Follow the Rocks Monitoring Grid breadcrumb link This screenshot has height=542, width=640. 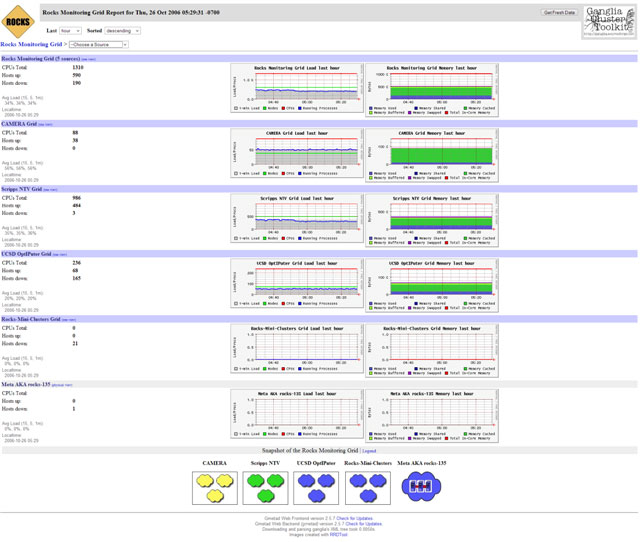coord(31,44)
